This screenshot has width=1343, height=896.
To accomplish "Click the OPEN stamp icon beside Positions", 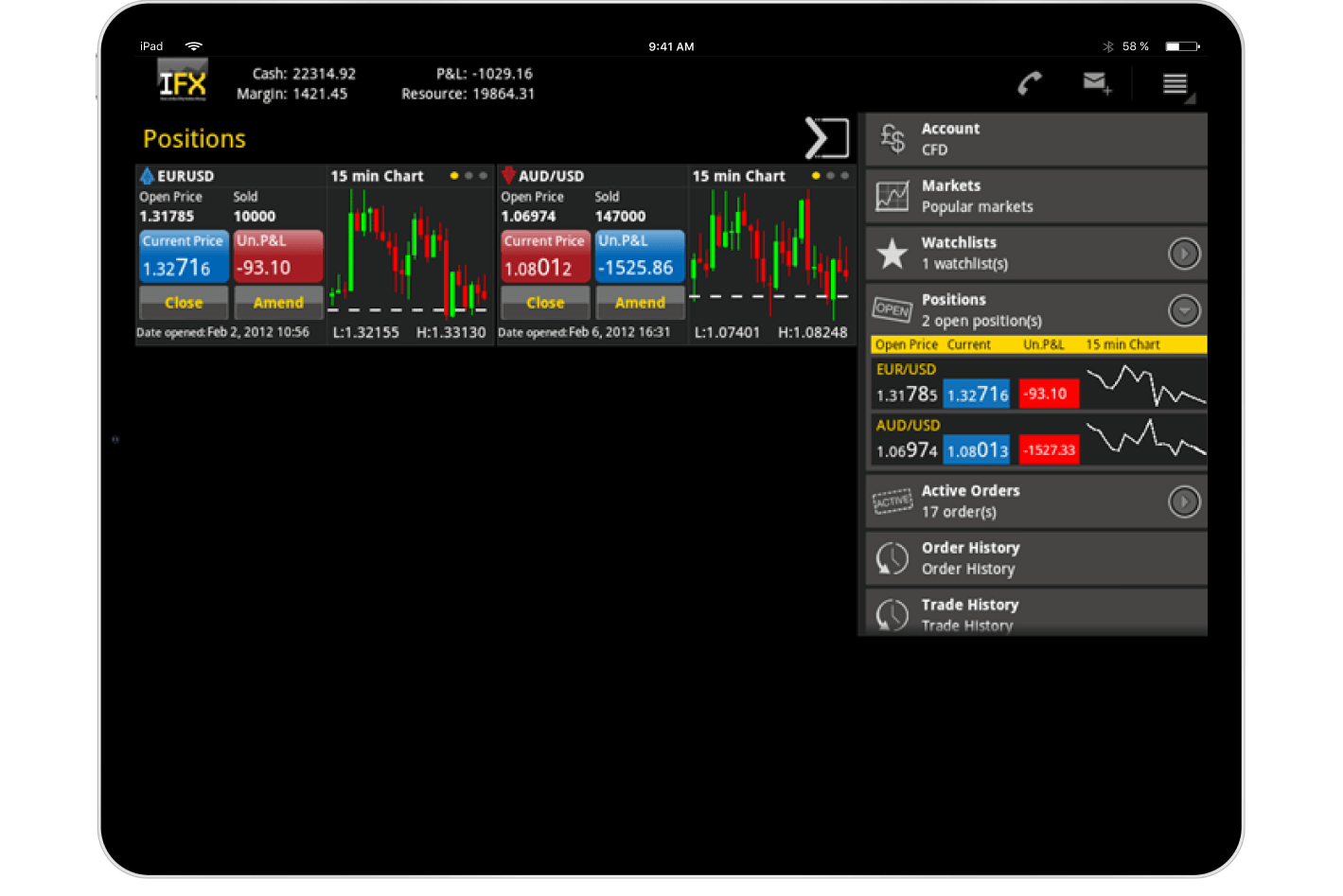I will [891, 309].
